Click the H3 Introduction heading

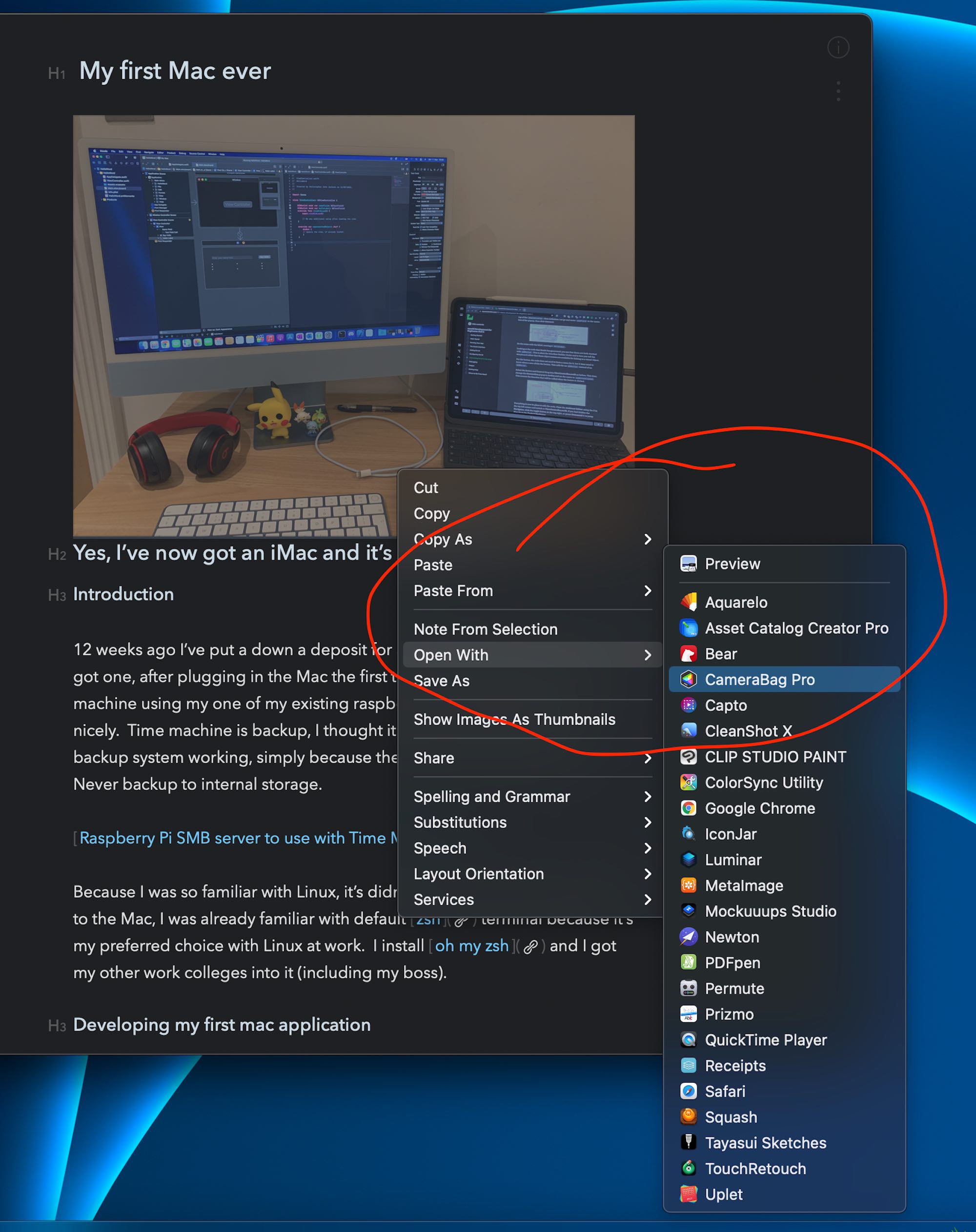123,594
